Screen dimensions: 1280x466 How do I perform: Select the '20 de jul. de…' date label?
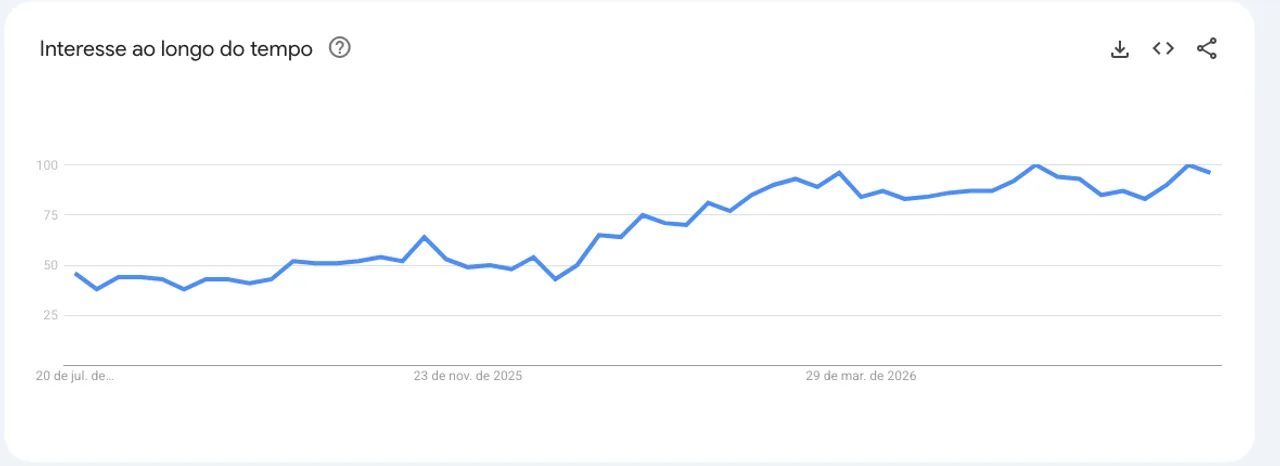click(75, 377)
